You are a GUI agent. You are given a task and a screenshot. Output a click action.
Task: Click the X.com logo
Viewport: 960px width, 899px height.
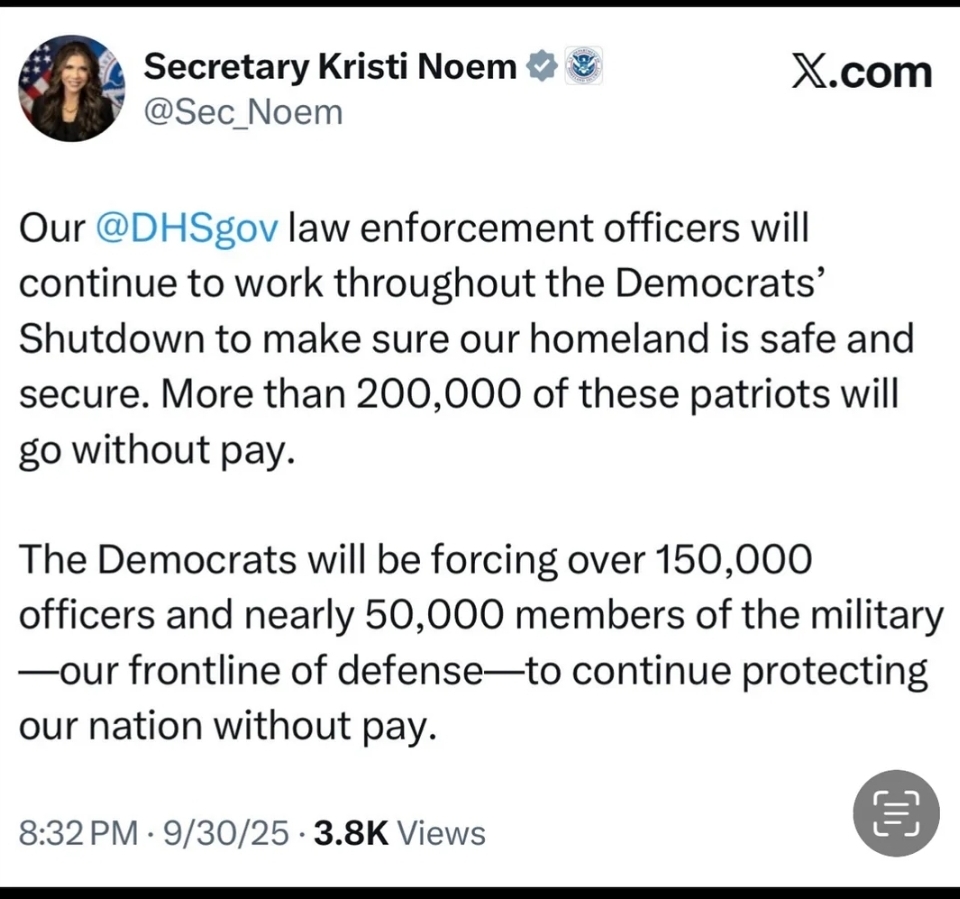pos(861,72)
